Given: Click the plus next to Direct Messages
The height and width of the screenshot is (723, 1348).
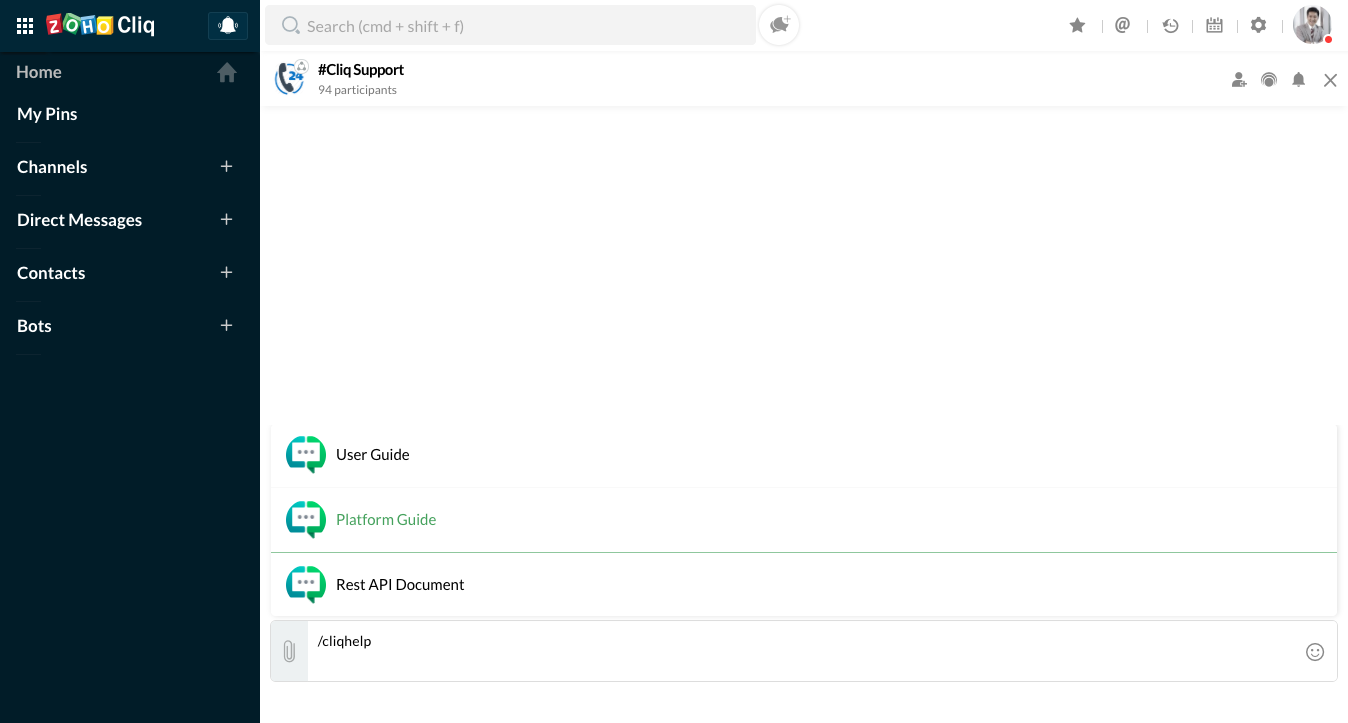Looking at the screenshot, I should (226, 220).
